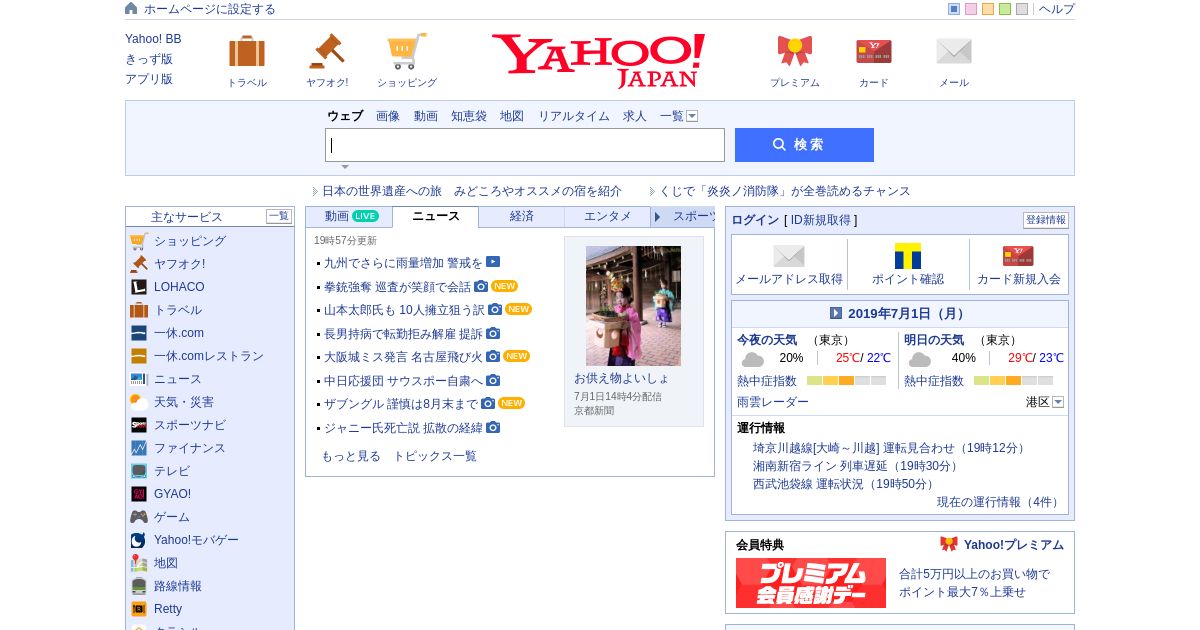Image resolution: width=1200 pixels, height=630 pixels.
Task: Click into the web search input field
Action: pos(525,145)
